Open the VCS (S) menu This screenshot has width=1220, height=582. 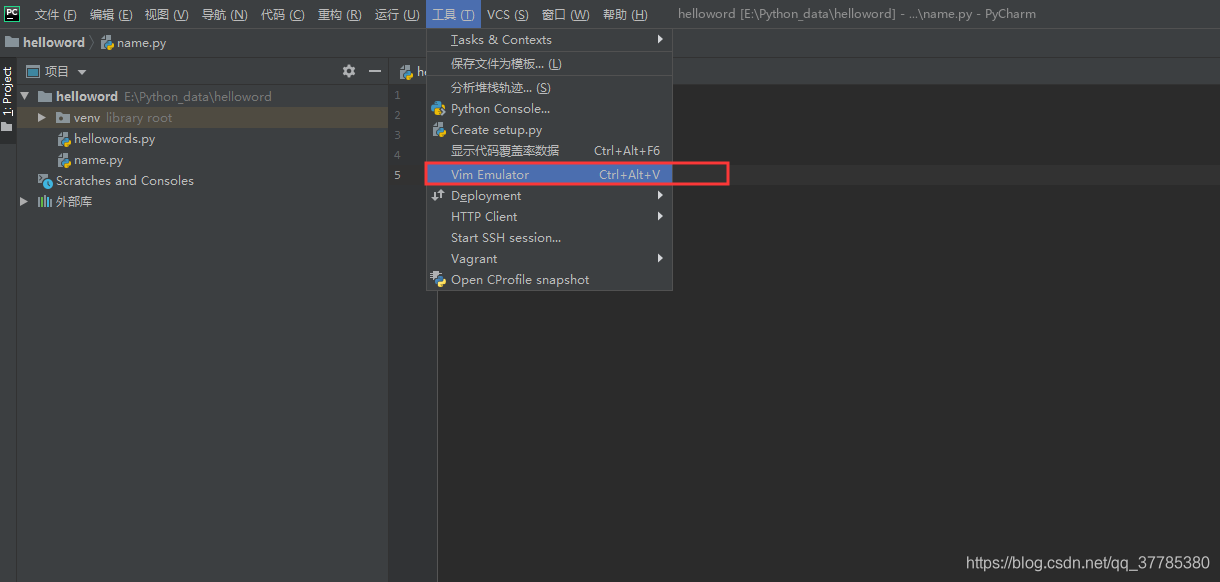pos(508,15)
